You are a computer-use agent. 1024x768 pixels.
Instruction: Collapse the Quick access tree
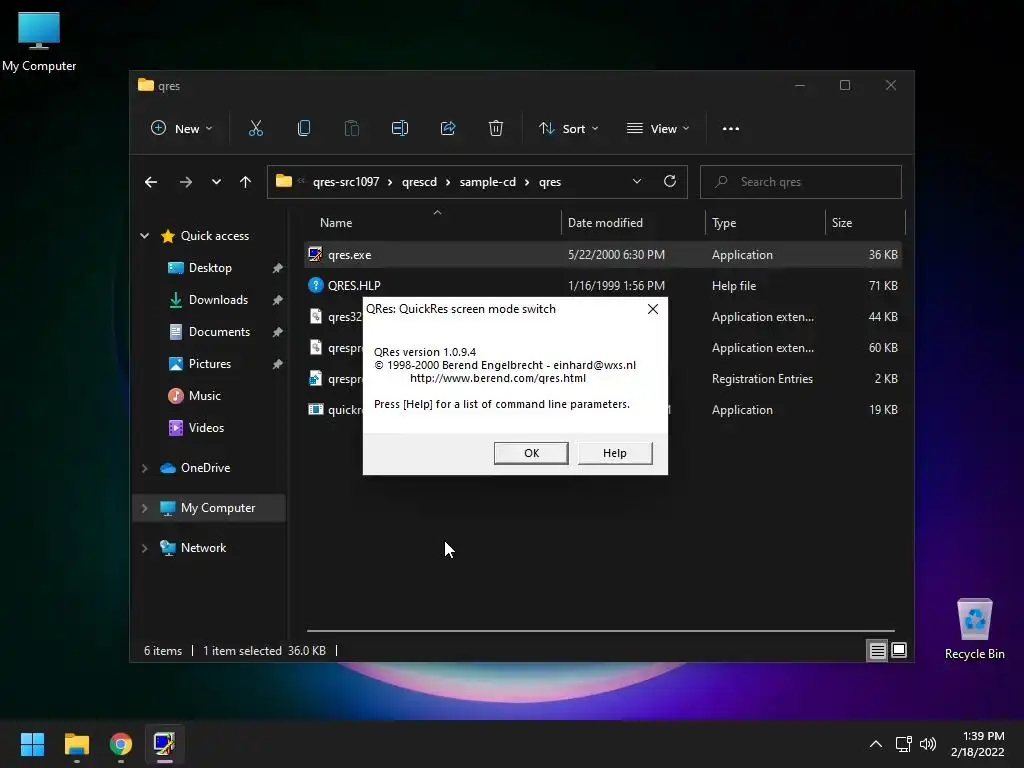pyautogui.click(x=144, y=236)
